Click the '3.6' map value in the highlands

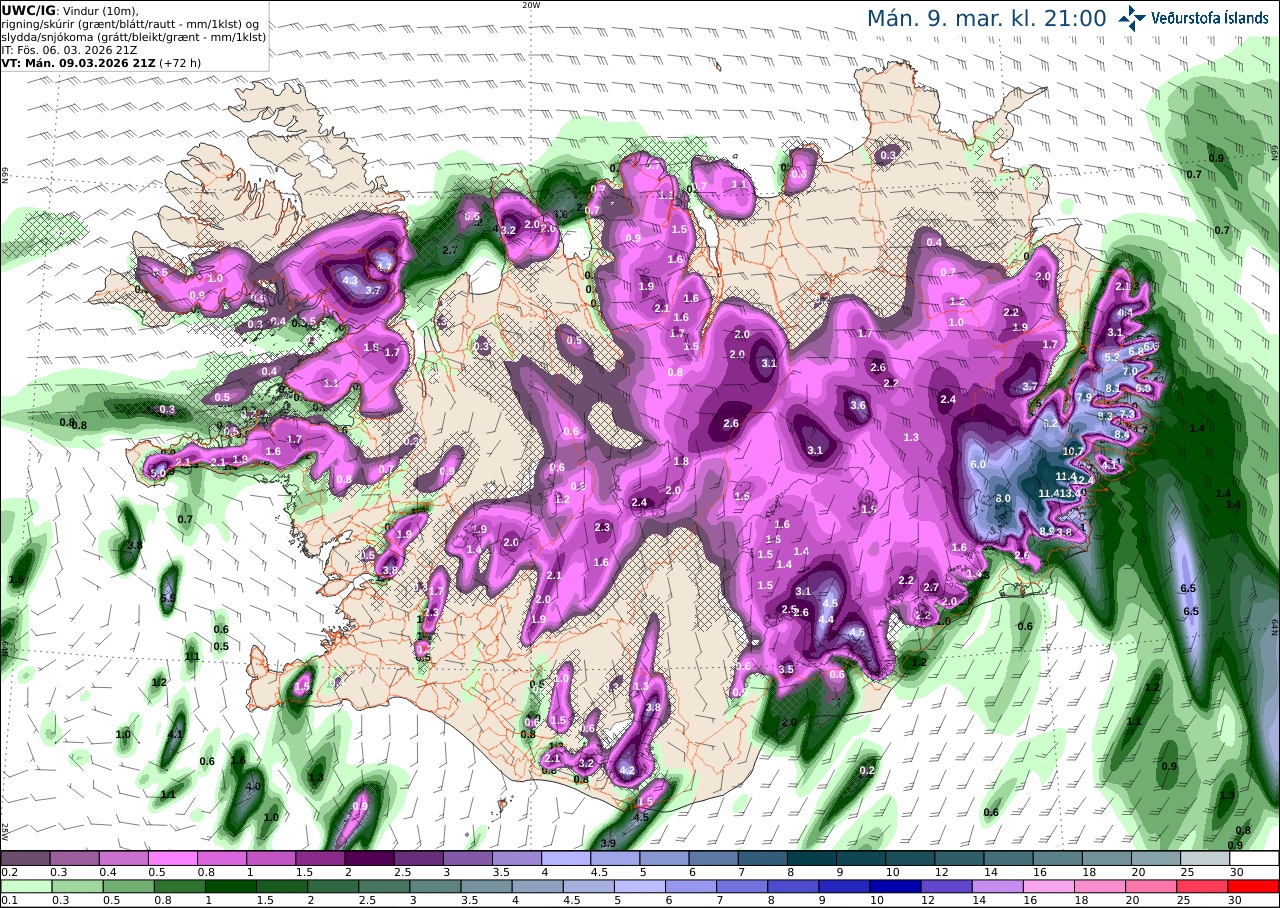click(x=858, y=406)
